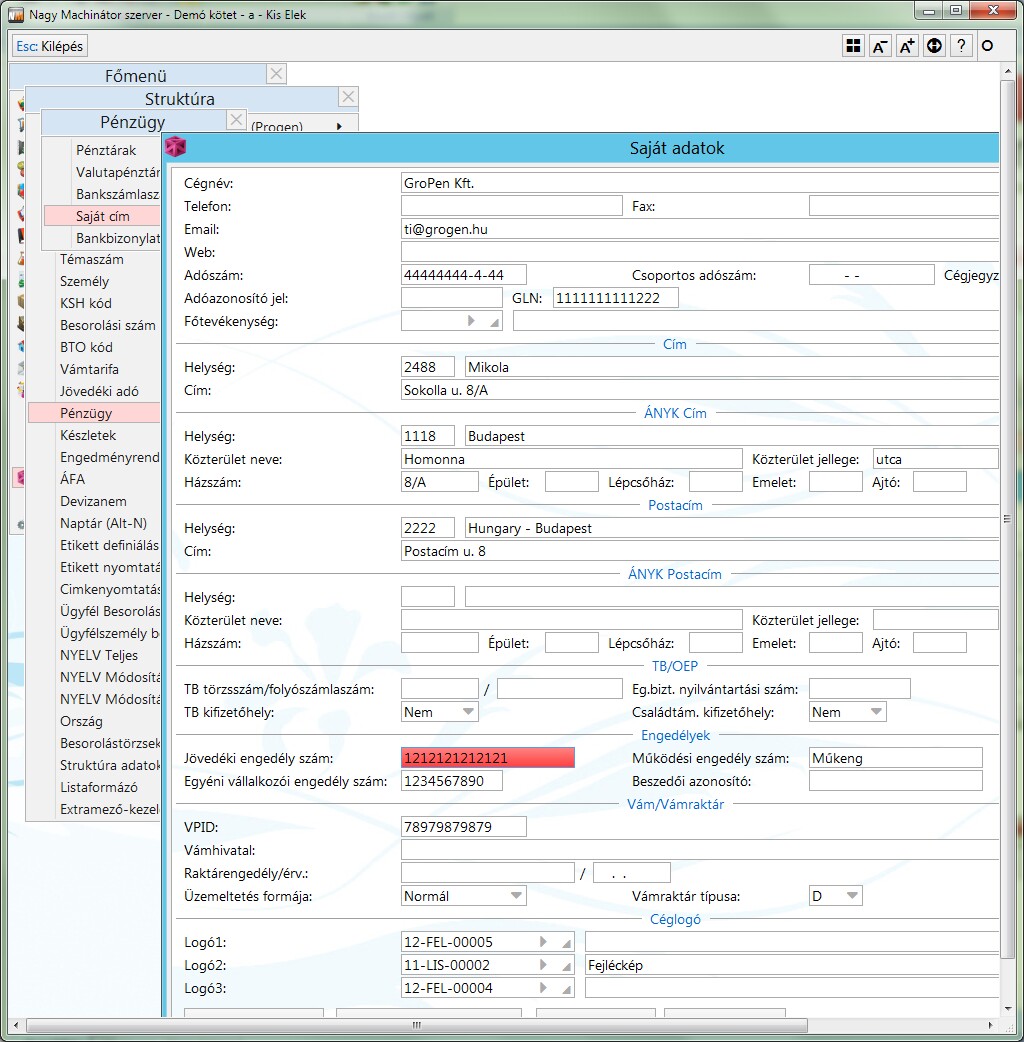Screen dimensions: 1024x1042
Task: Open the TB kifizetőhely dropdown
Action: (x=440, y=712)
